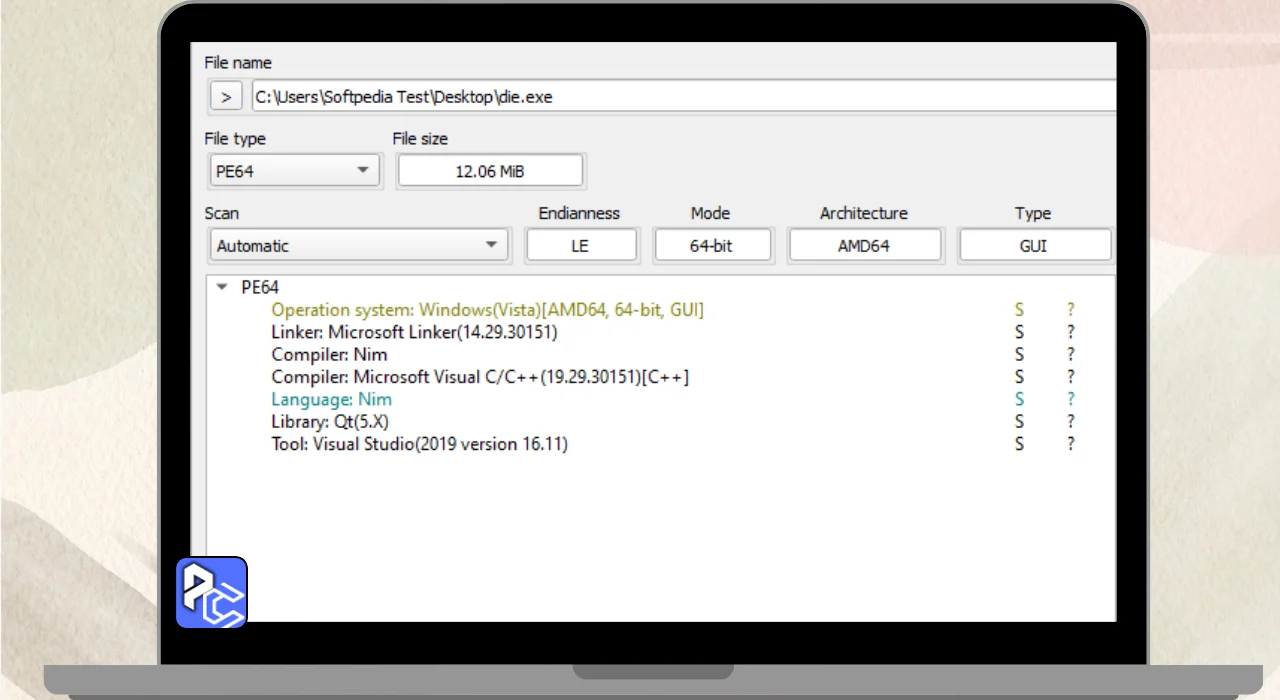Click S in the Microsoft Visual C/C++ row
Viewport: 1280px width, 700px height.
(1019, 377)
